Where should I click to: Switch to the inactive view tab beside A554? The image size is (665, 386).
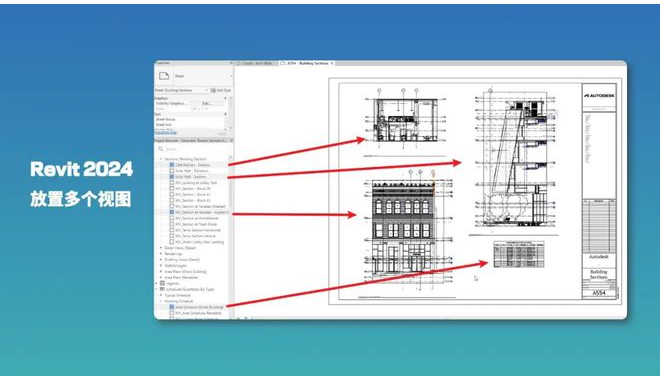257,63
